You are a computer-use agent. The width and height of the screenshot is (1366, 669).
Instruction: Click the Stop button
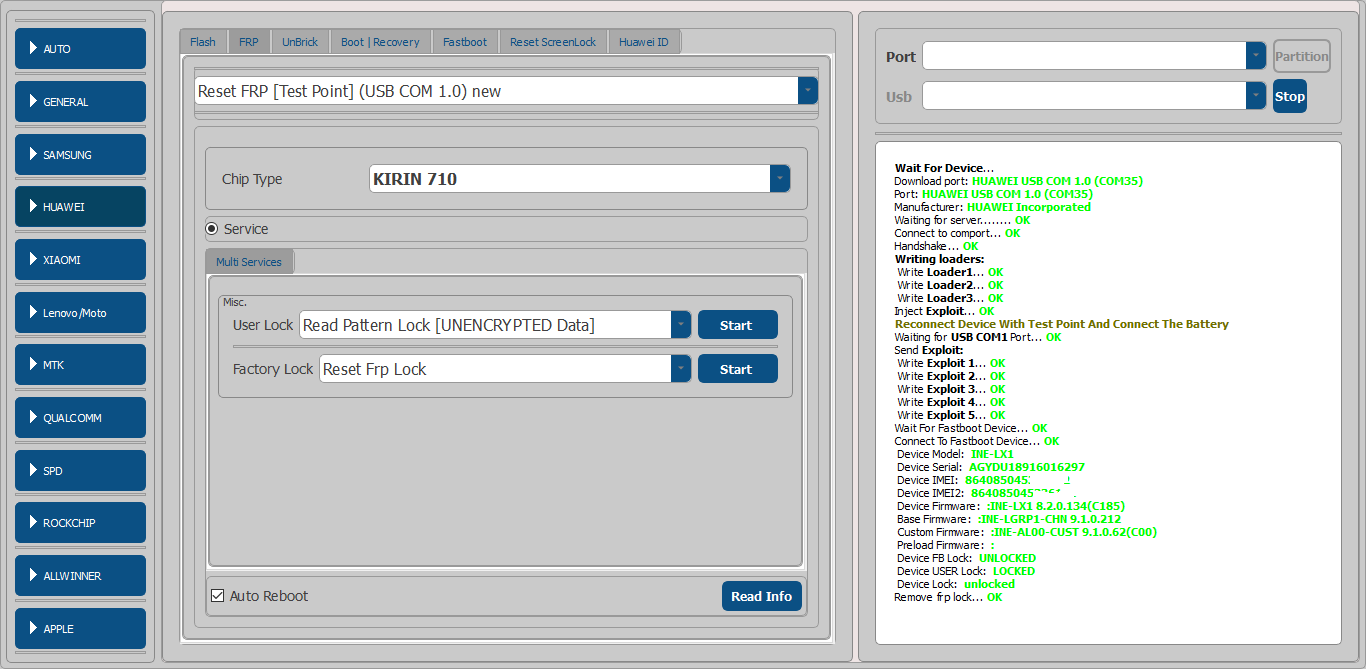click(1290, 96)
